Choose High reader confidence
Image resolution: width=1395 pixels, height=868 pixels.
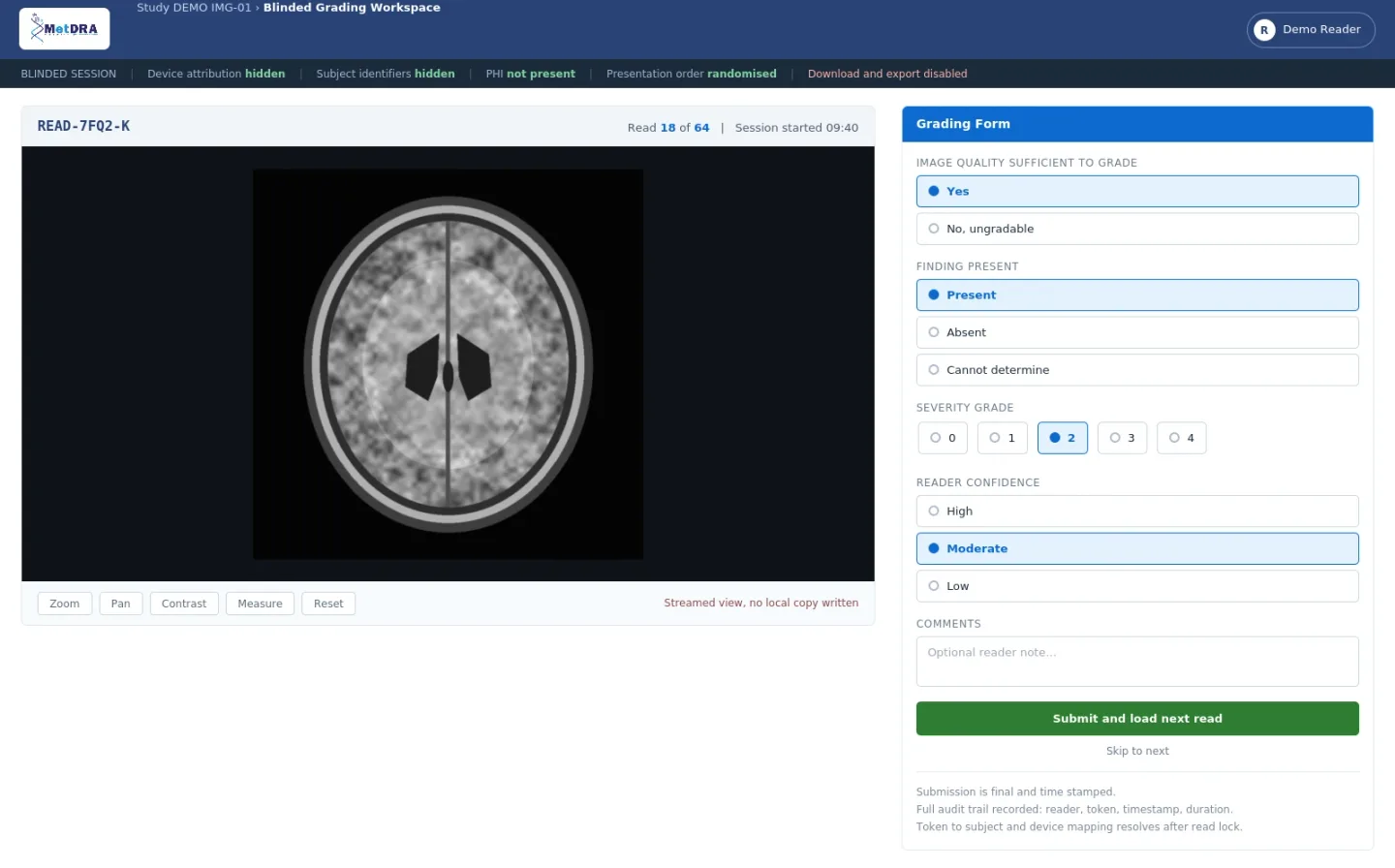point(1137,511)
